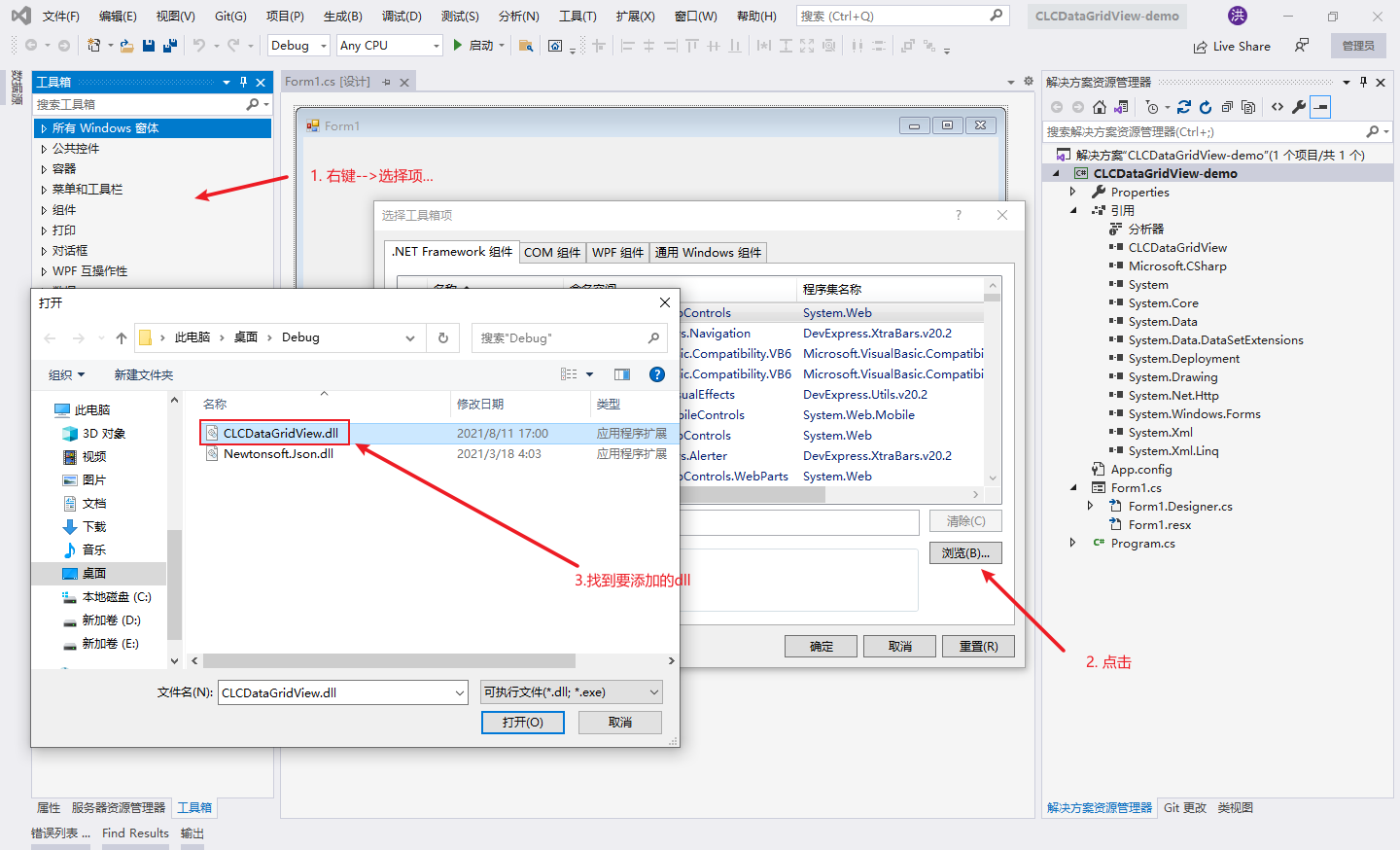Click the blue Help icon in the Open dialog
Viewport: 1400px width, 850px height.
tap(657, 374)
